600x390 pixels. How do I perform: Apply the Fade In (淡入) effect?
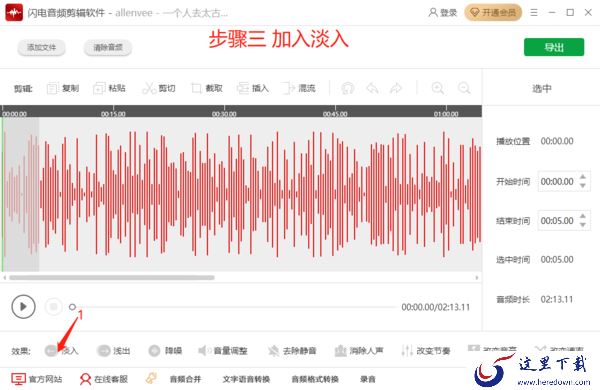click(61, 351)
